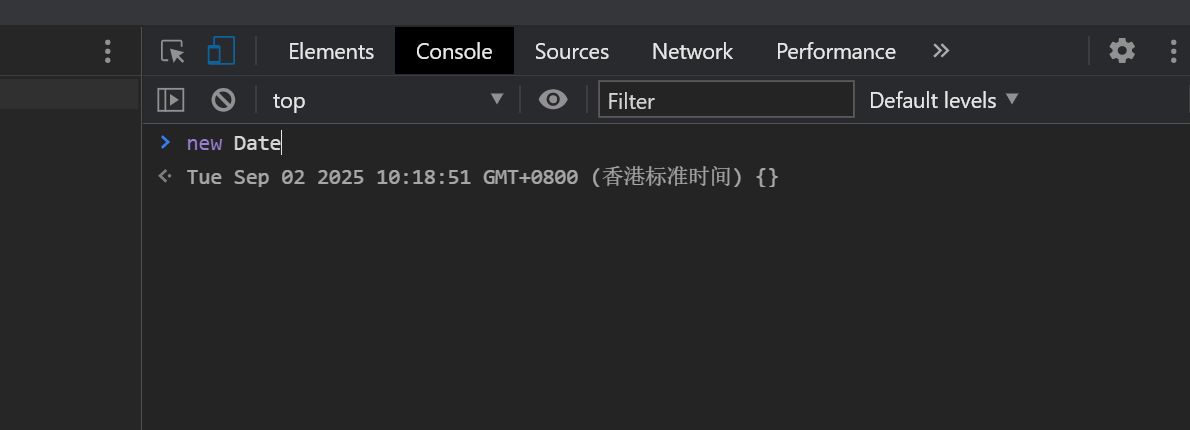Open the three-dot menu left of DevTools
The height and width of the screenshot is (430, 1190).
(108, 51)
